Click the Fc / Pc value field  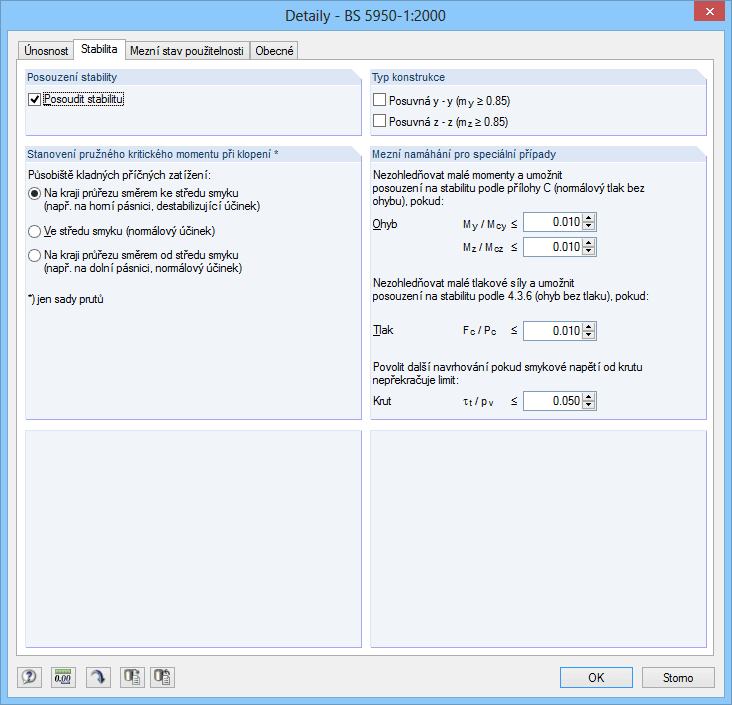pyautogui.click(x=553, y=331)
